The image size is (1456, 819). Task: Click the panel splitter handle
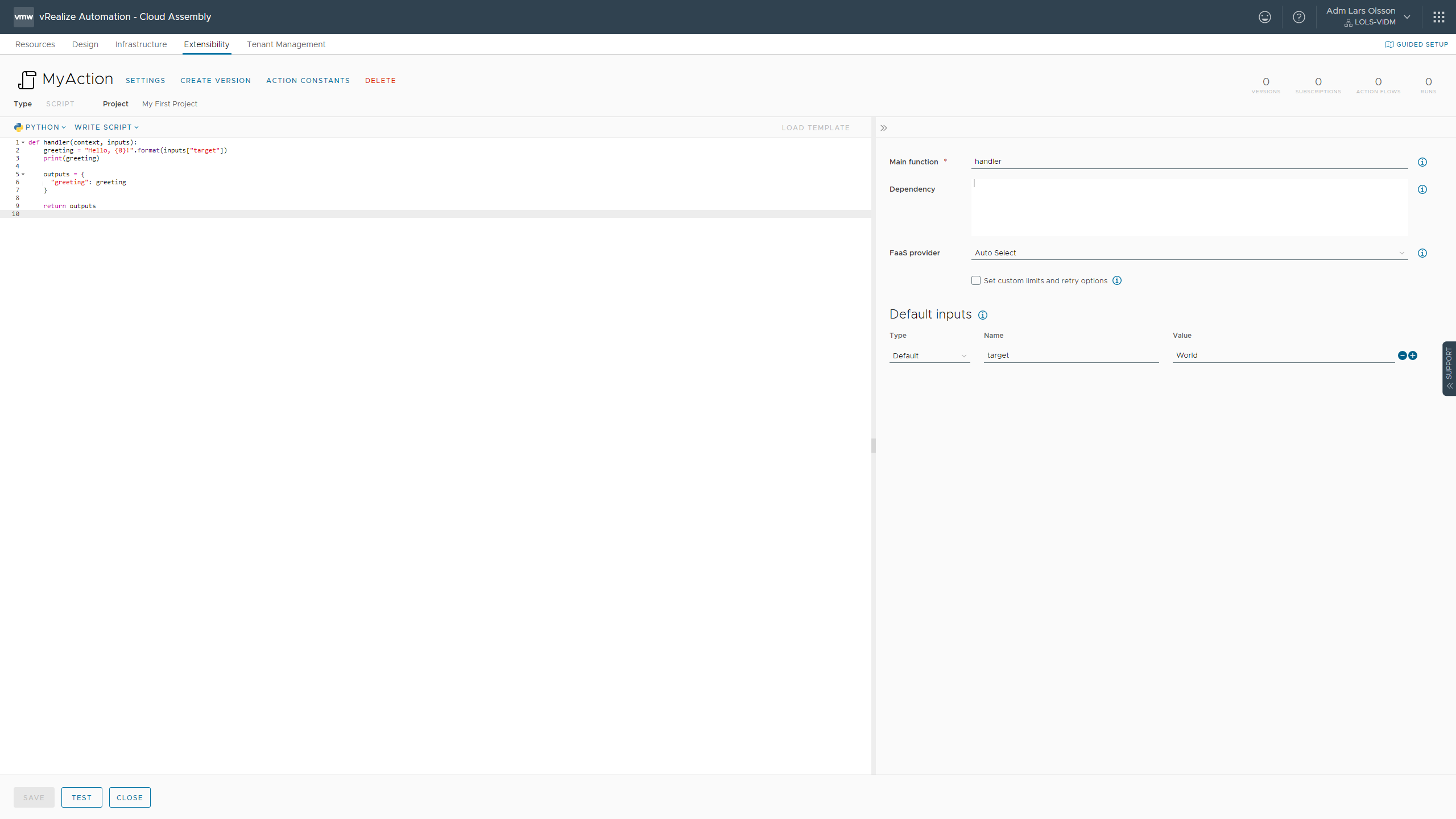[x=873, y=445]
